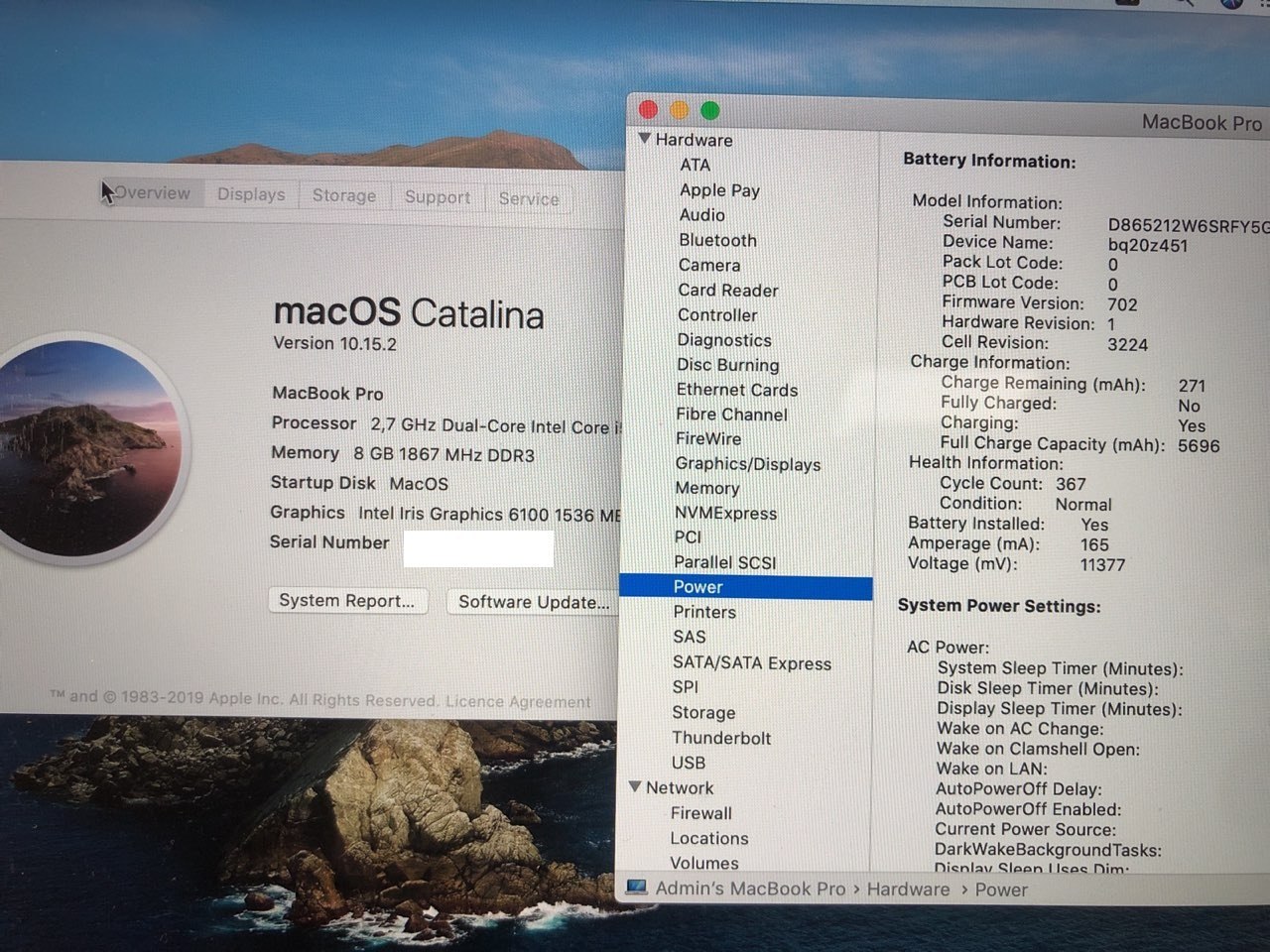Viewport: 1270px width, 952px height.
Task: Minimize System Report window with yellow button
Action: click(679, 110)
